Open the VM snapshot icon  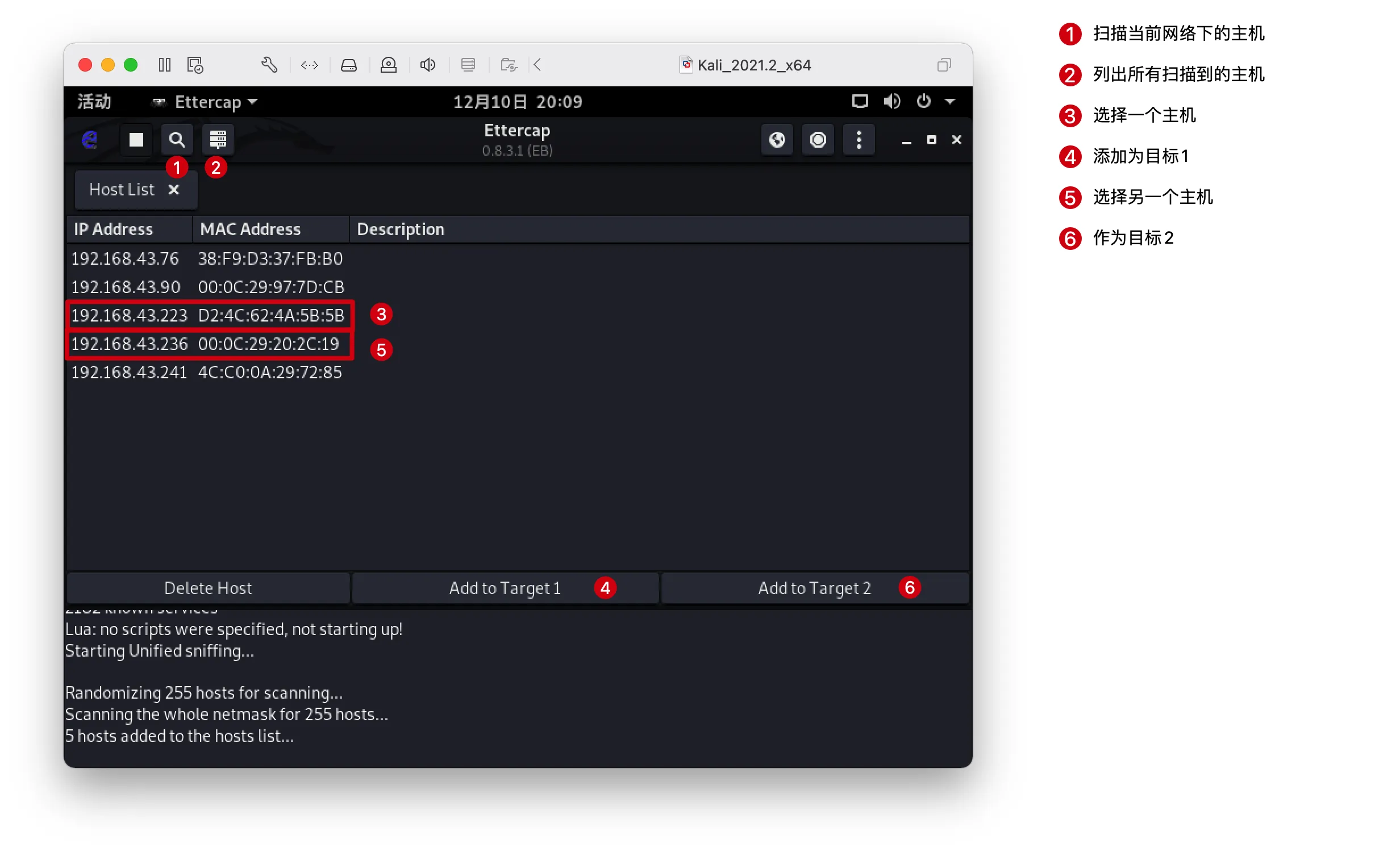(195, 65)
